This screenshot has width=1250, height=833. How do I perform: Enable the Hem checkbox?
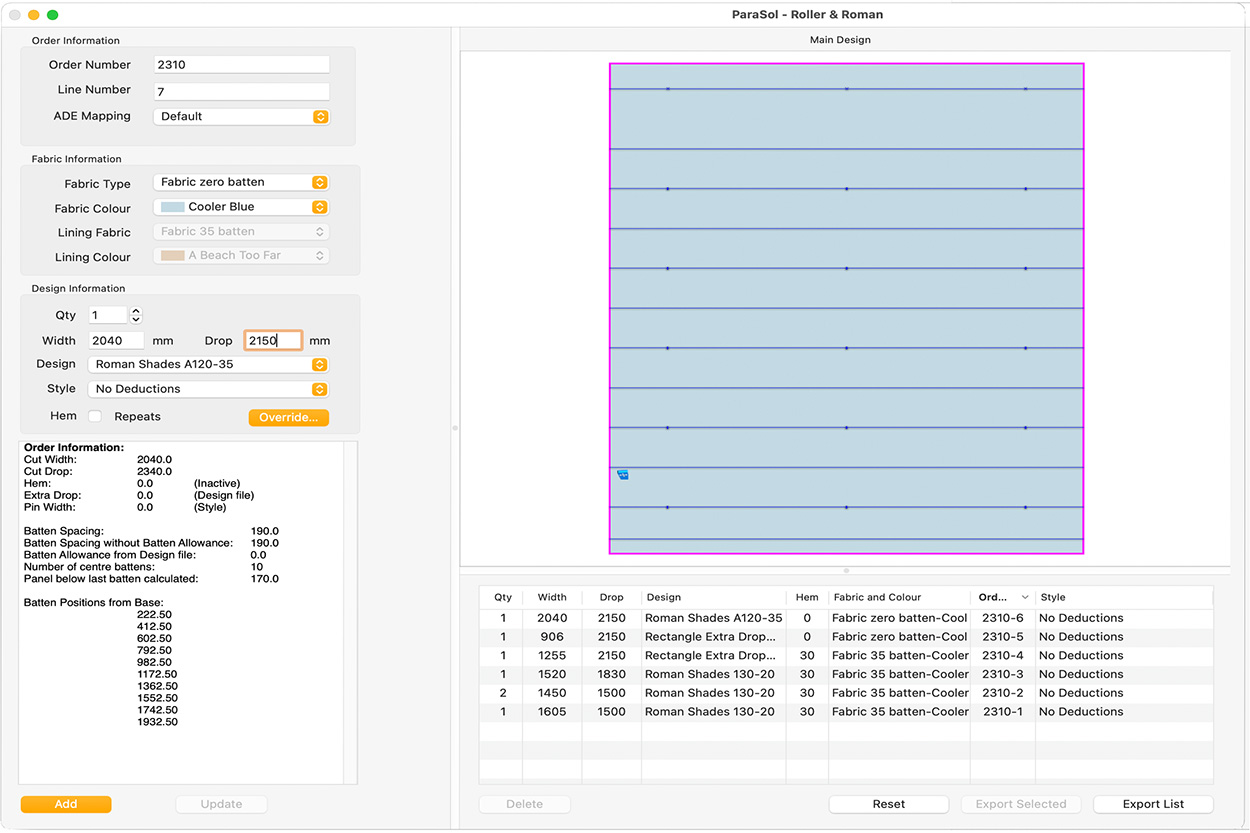pos(95,417)
